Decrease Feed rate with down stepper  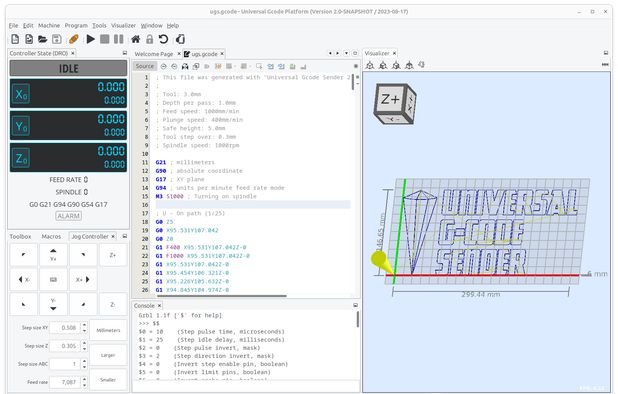[84, 385]
